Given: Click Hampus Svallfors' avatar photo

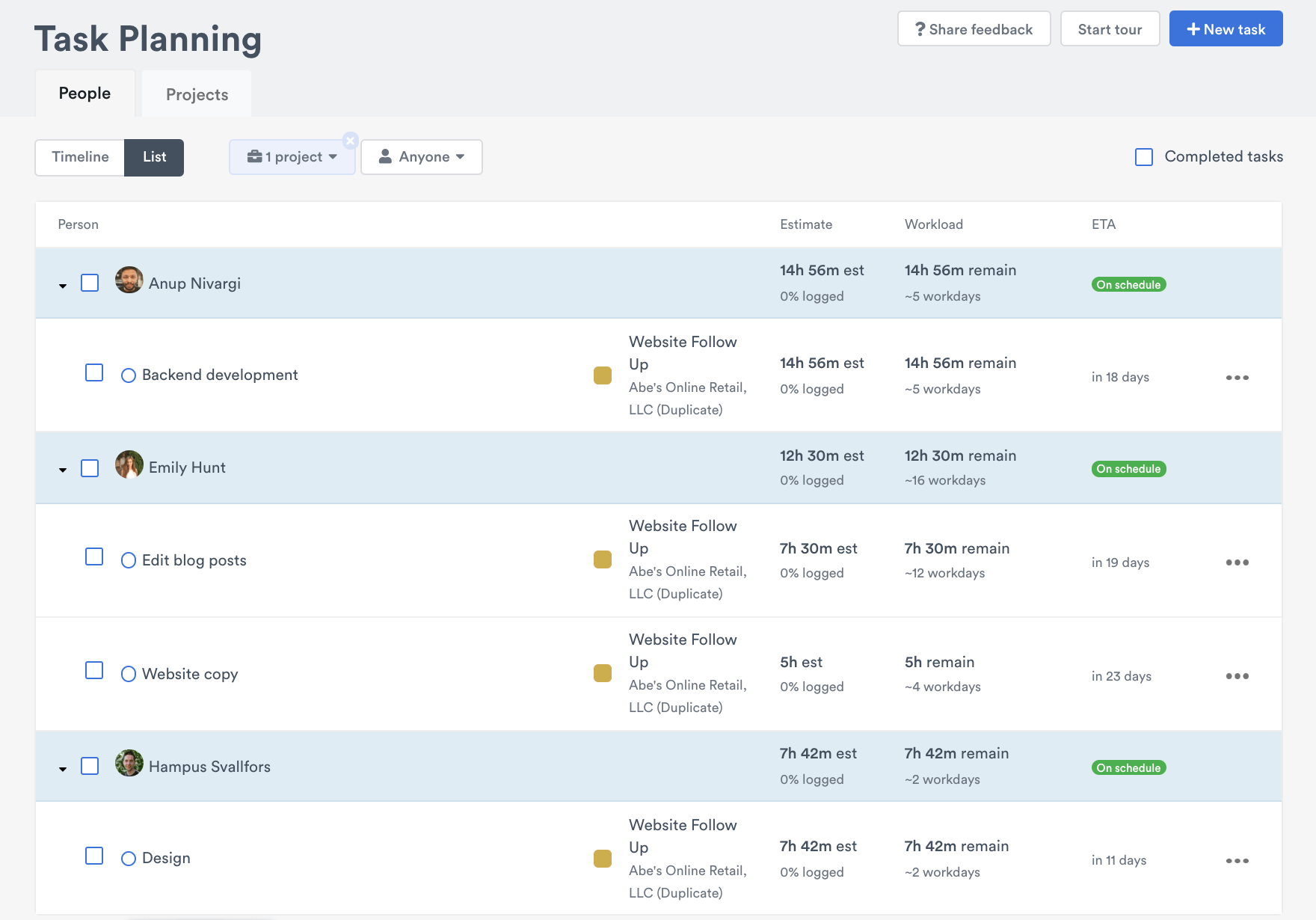Looking at the screenshot, I should [129, 764].
